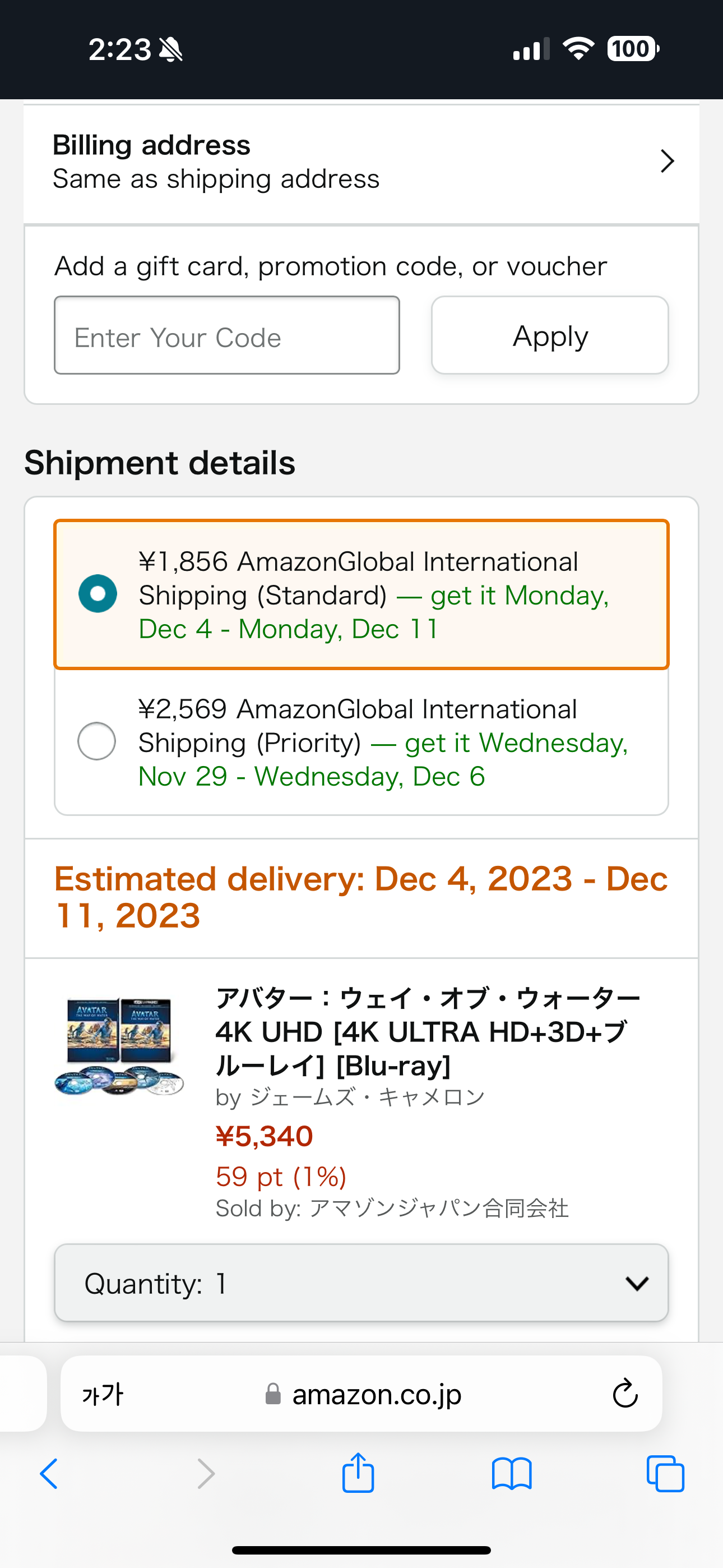Viewport: 723px width, 1568px height.
Task: Tap the Avatar Blu-ray product thumbnail
Action: [x=119, y=1047]
